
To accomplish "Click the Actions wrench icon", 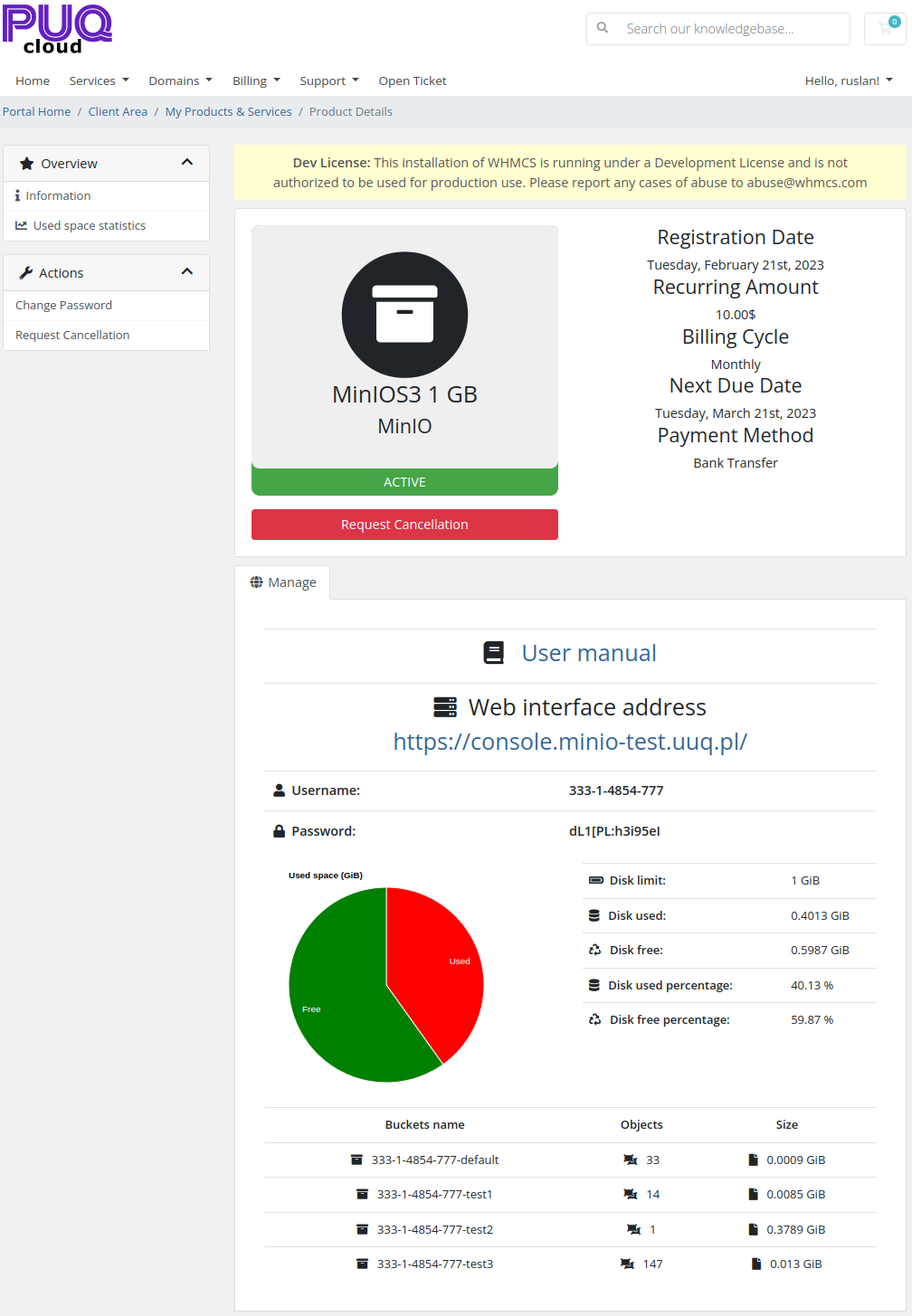I will (x=26, y=273).
